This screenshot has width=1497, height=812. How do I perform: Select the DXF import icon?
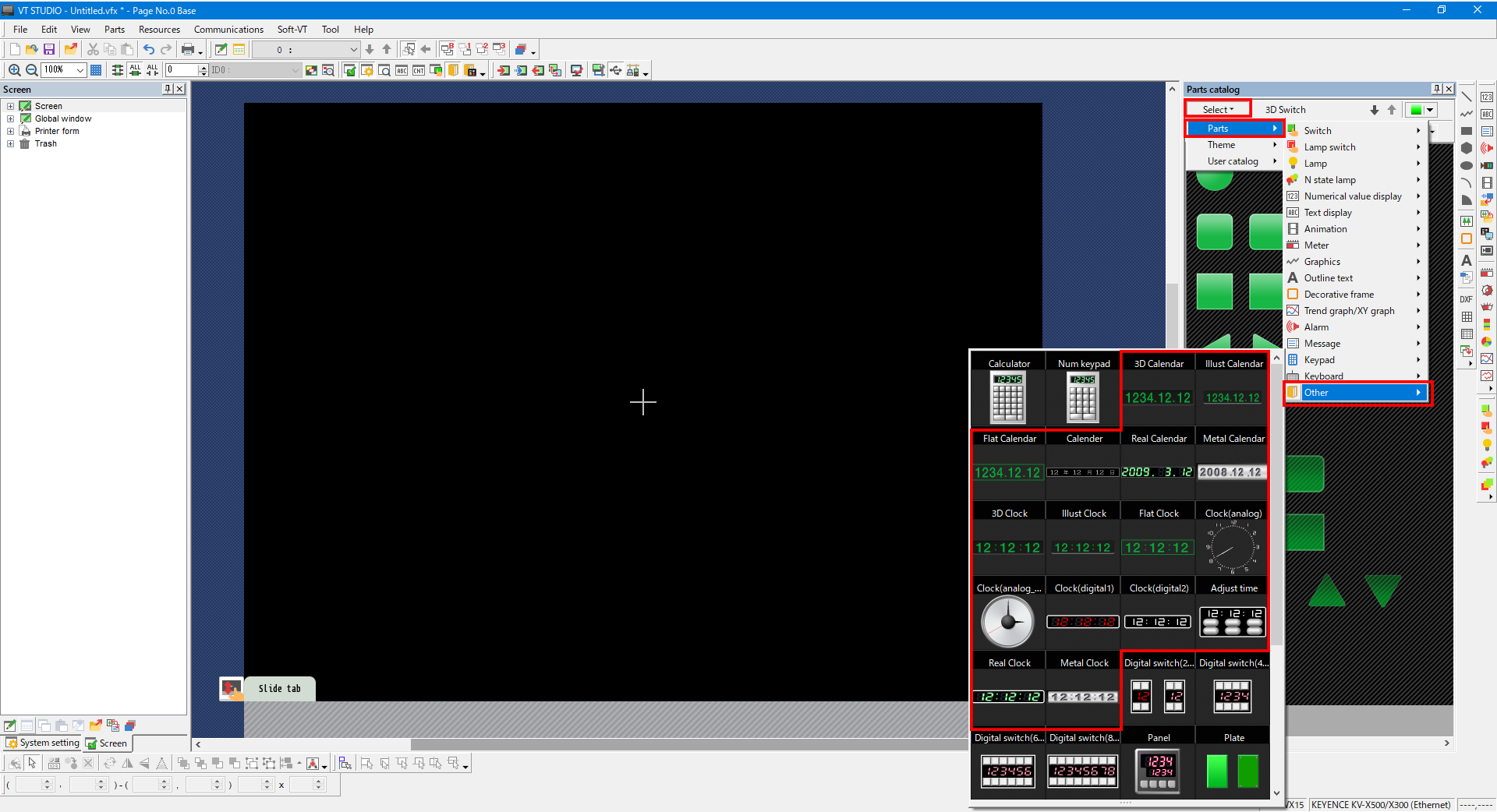click(1466, 299)
